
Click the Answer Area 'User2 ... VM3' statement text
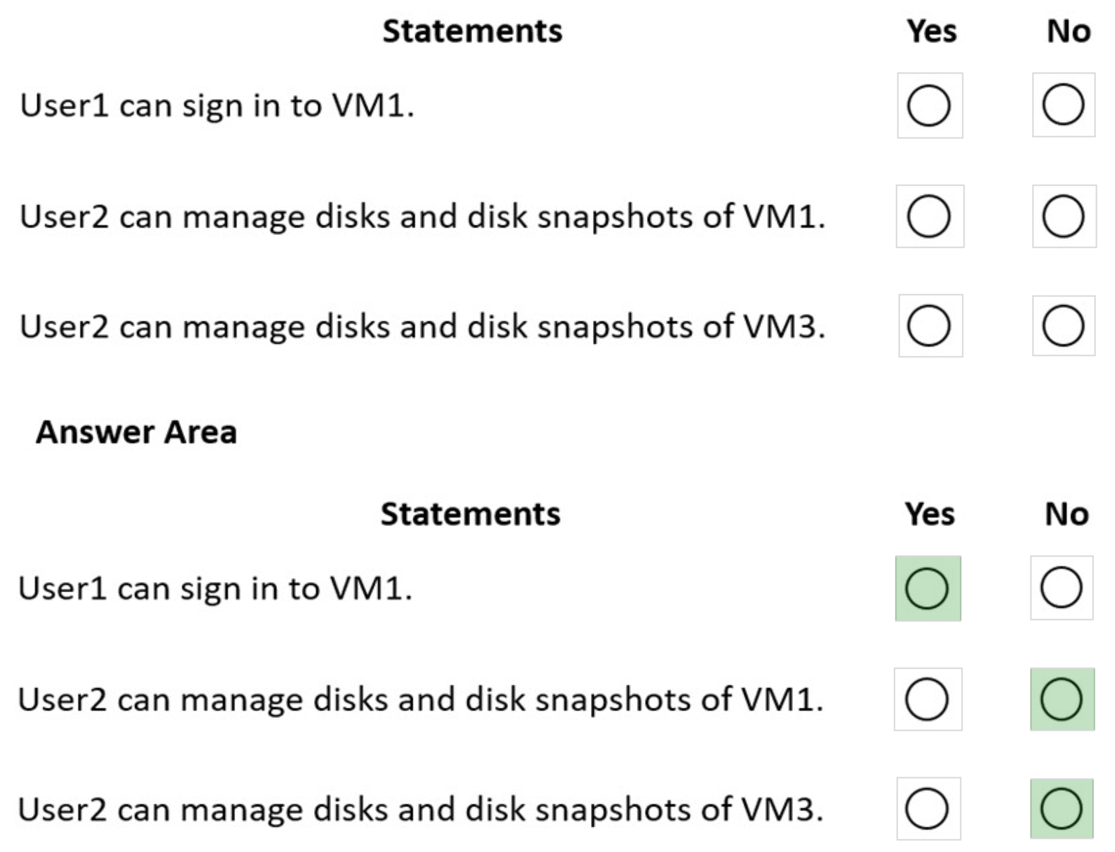coord(420,809)
